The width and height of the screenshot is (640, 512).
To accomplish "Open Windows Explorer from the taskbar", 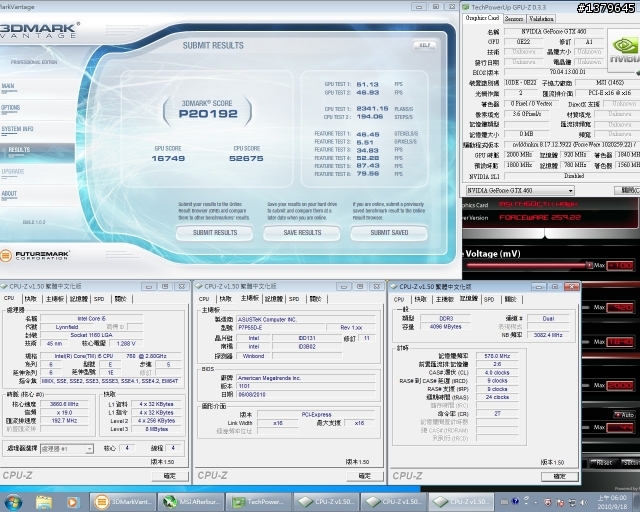I will 44,502.
